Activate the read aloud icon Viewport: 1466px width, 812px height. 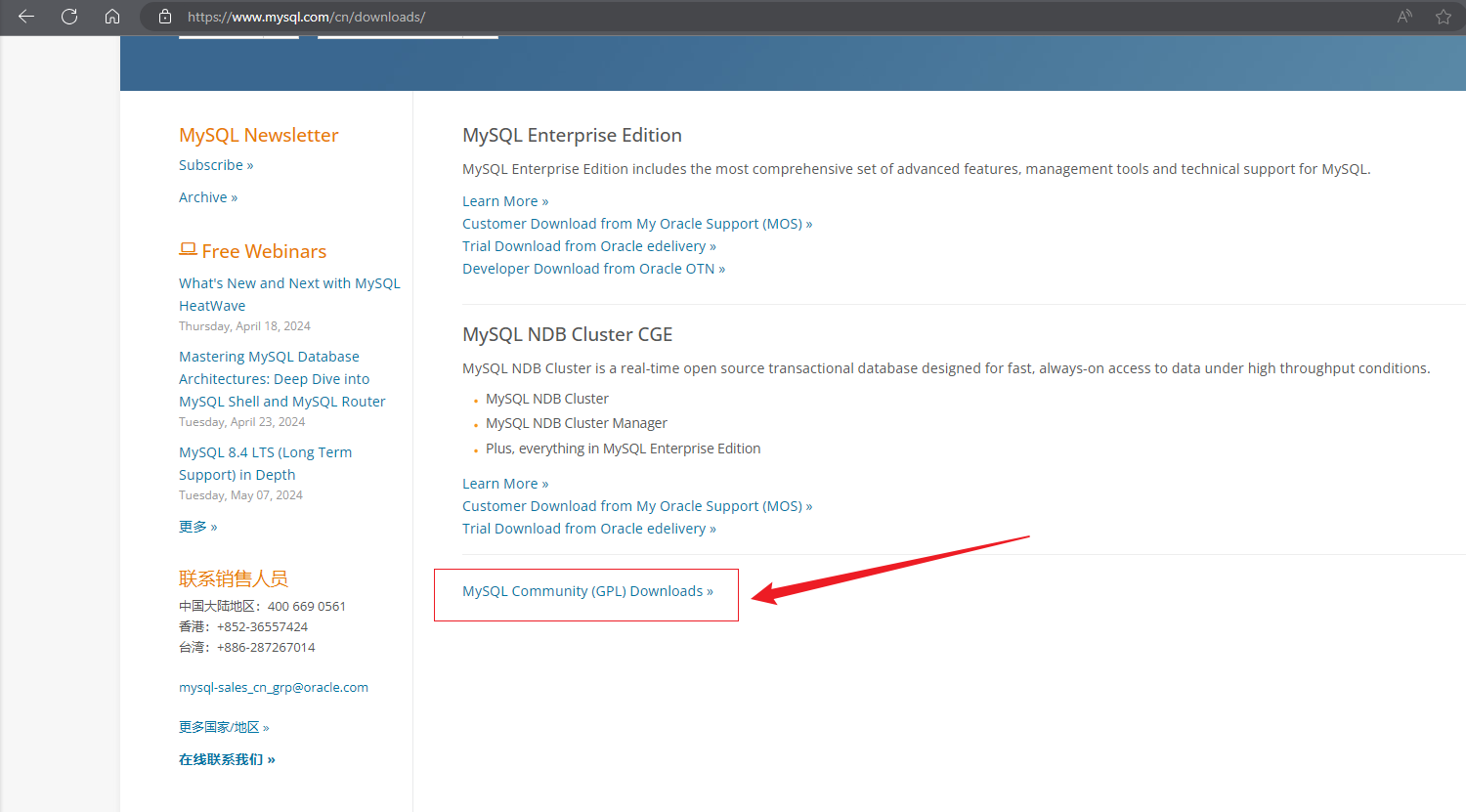1404,17
